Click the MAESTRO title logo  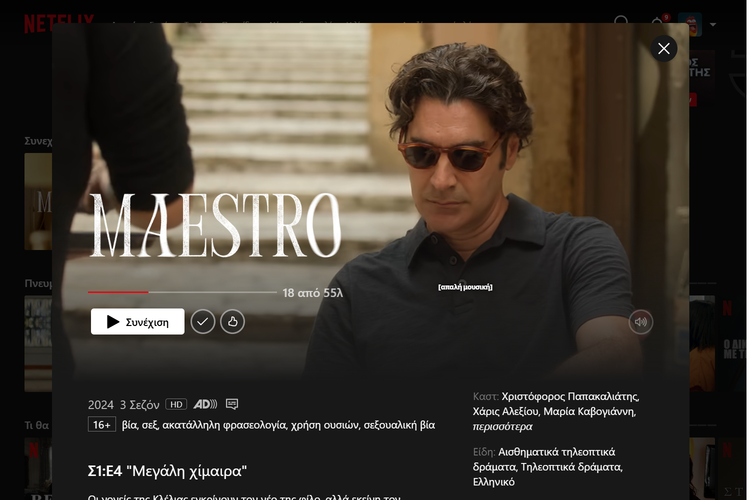[215, 225]
